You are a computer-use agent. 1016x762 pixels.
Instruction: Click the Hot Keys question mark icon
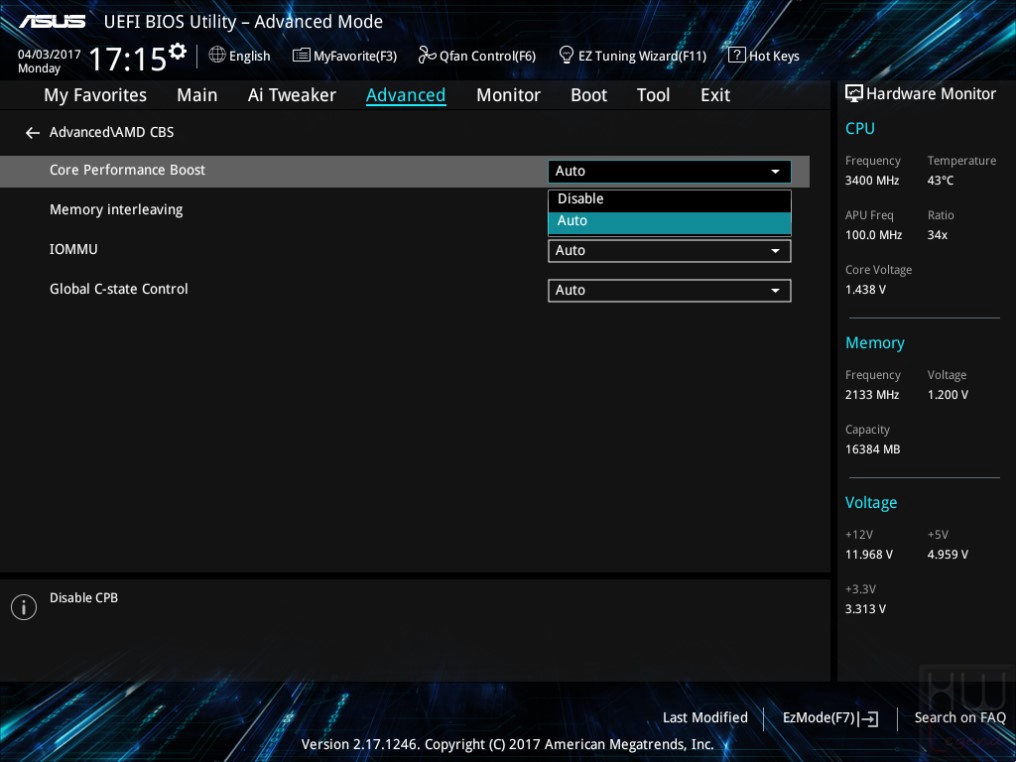tap(737, 55)
